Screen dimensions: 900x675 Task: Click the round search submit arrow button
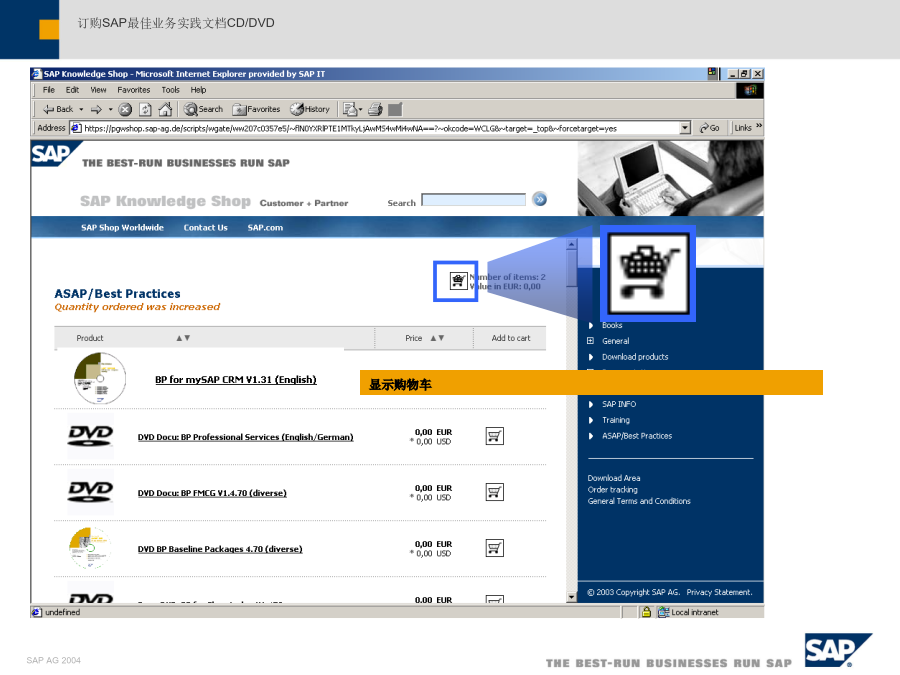tap(540, 199)
